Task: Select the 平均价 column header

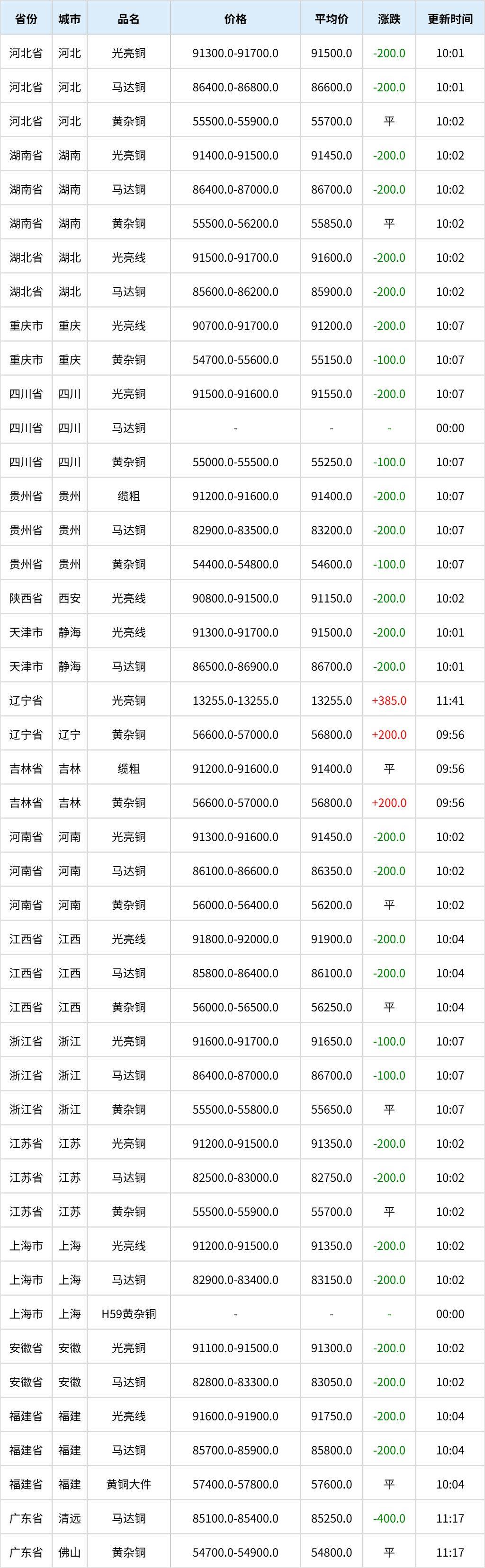Action: point(332,19)
